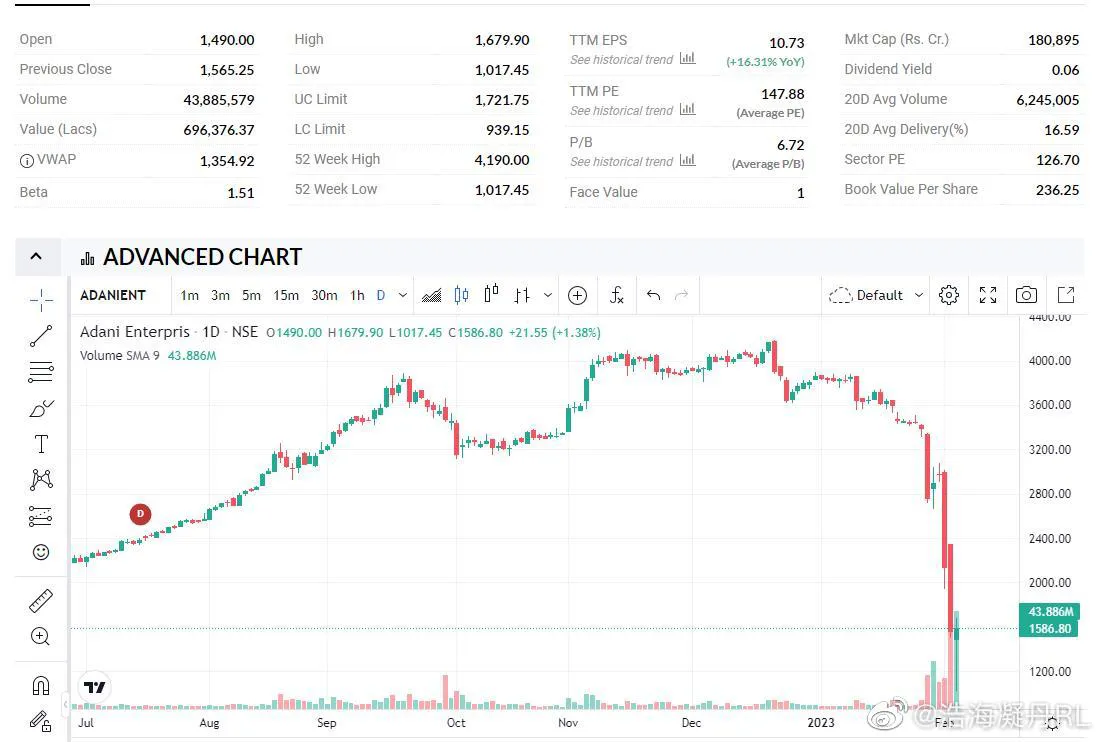The width and height of the screenshot is (1101, 742).
Task: Open TTM EPS historical trend link
Action: [x=633, y=60]
